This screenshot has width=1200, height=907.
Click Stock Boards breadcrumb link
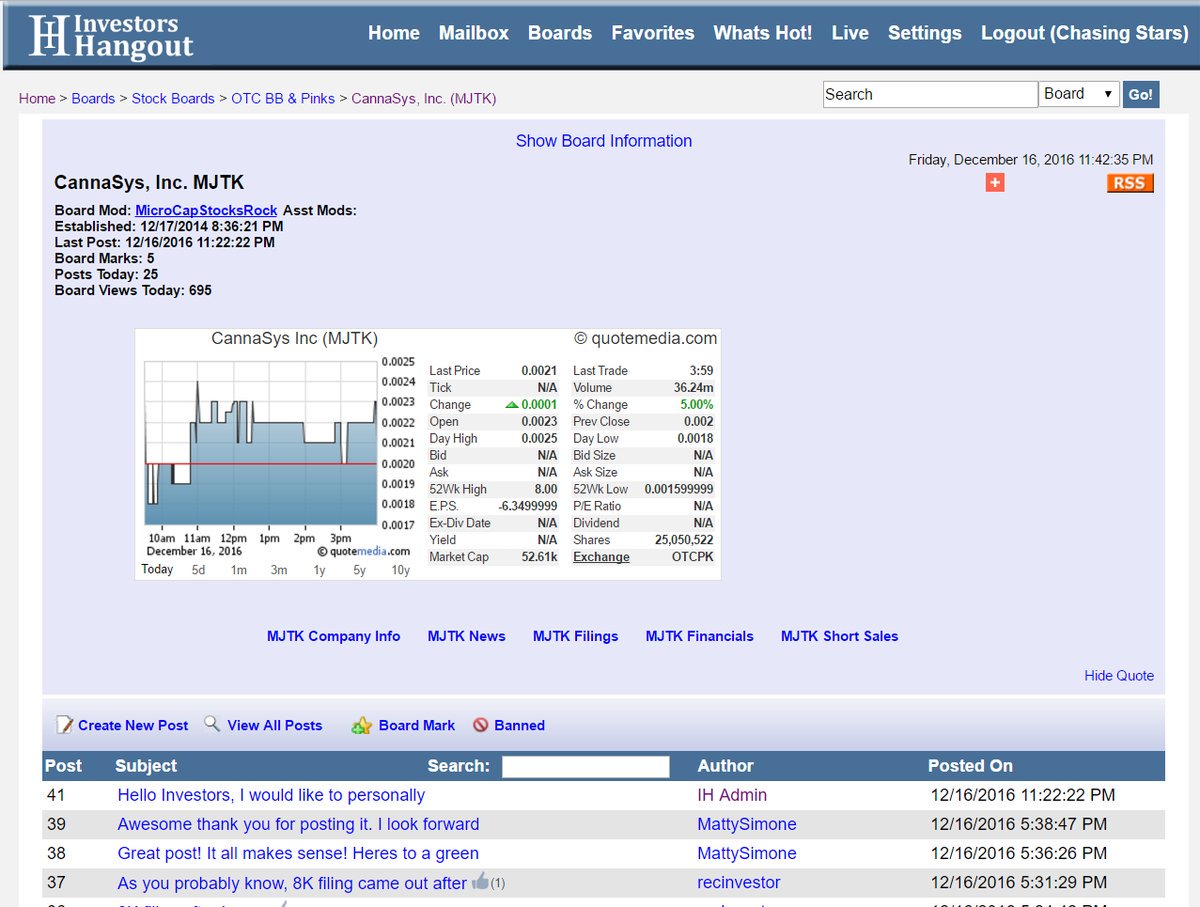click(x=173, y=98)
